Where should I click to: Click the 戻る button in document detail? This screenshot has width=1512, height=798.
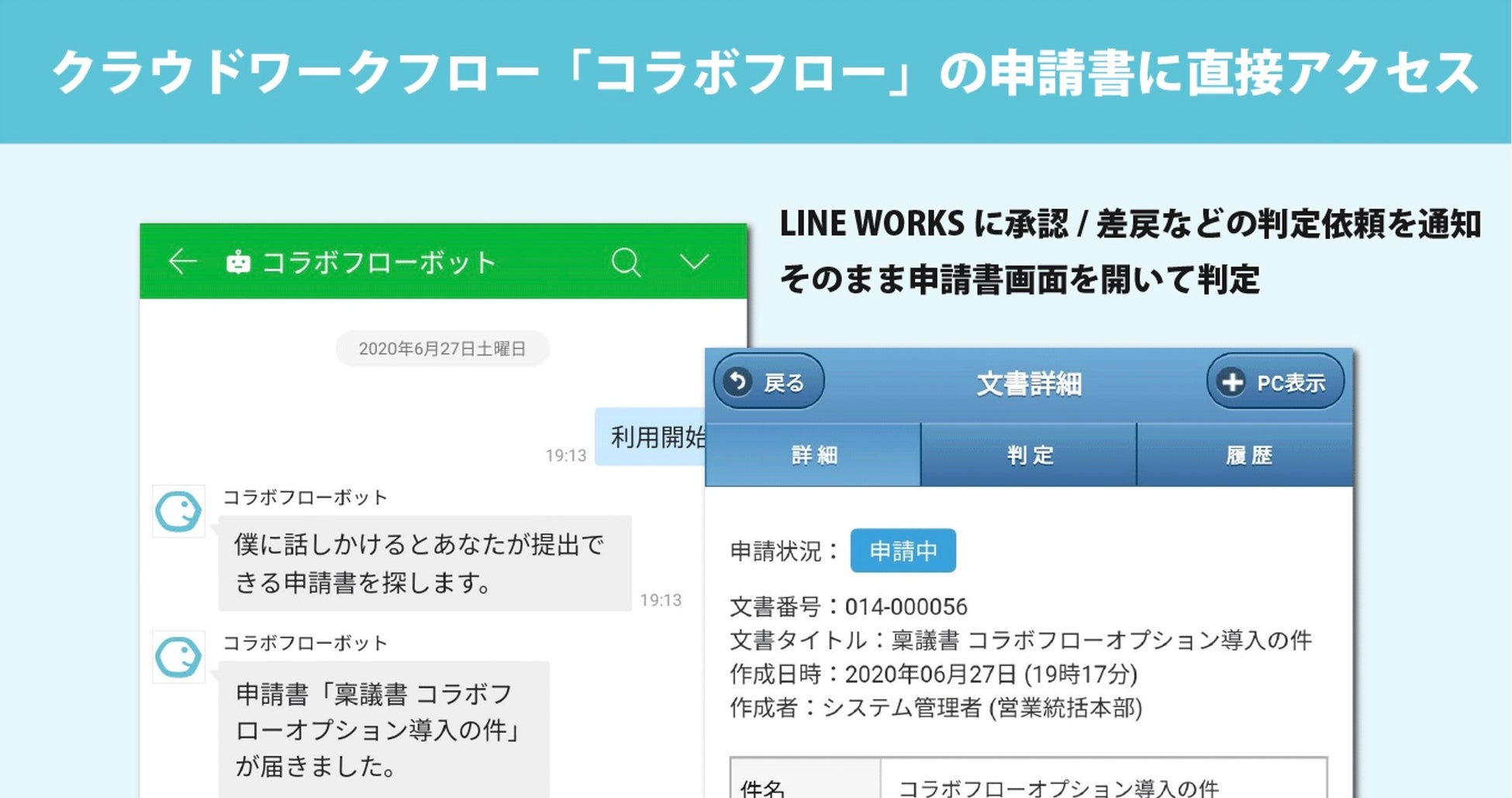(x=768, y=382)
